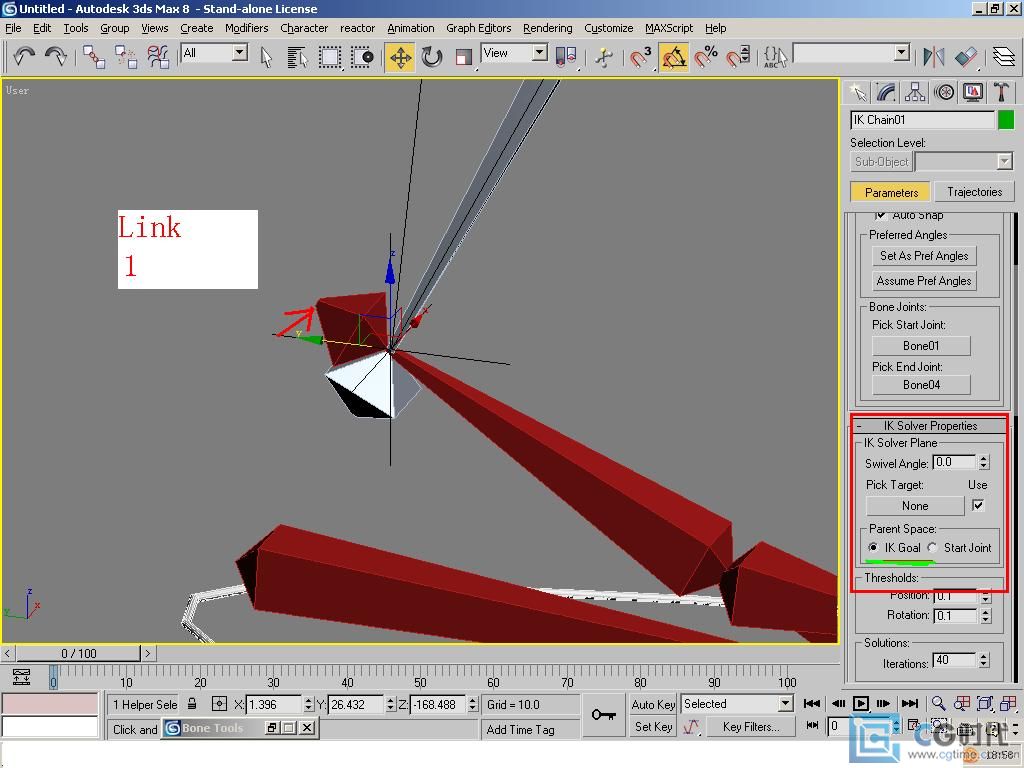
Task: Toggle the Use checkbox for Pick Target
Action: click(x=978, y=505)
